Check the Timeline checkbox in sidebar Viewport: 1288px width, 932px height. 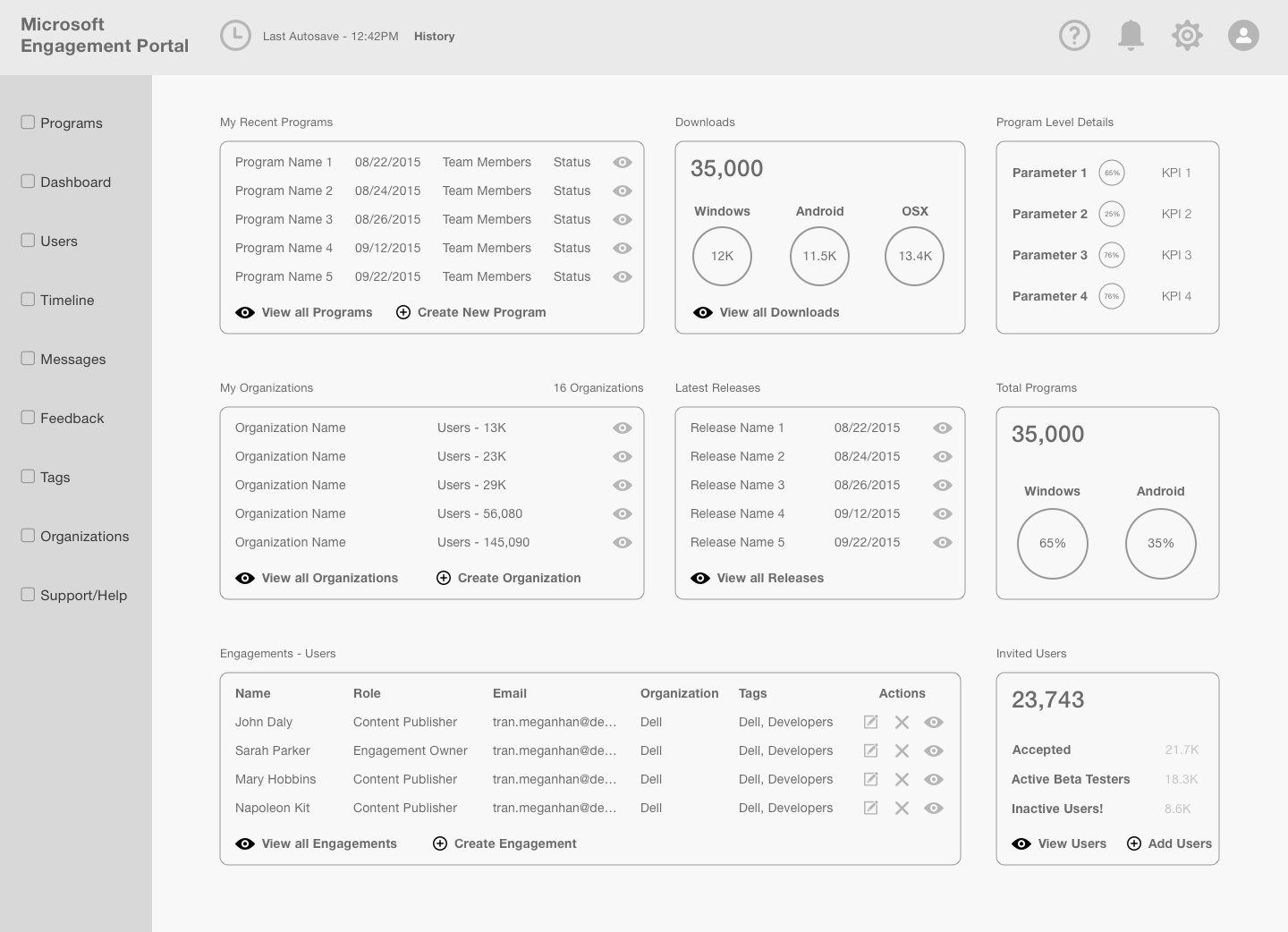tap(28, 299)
